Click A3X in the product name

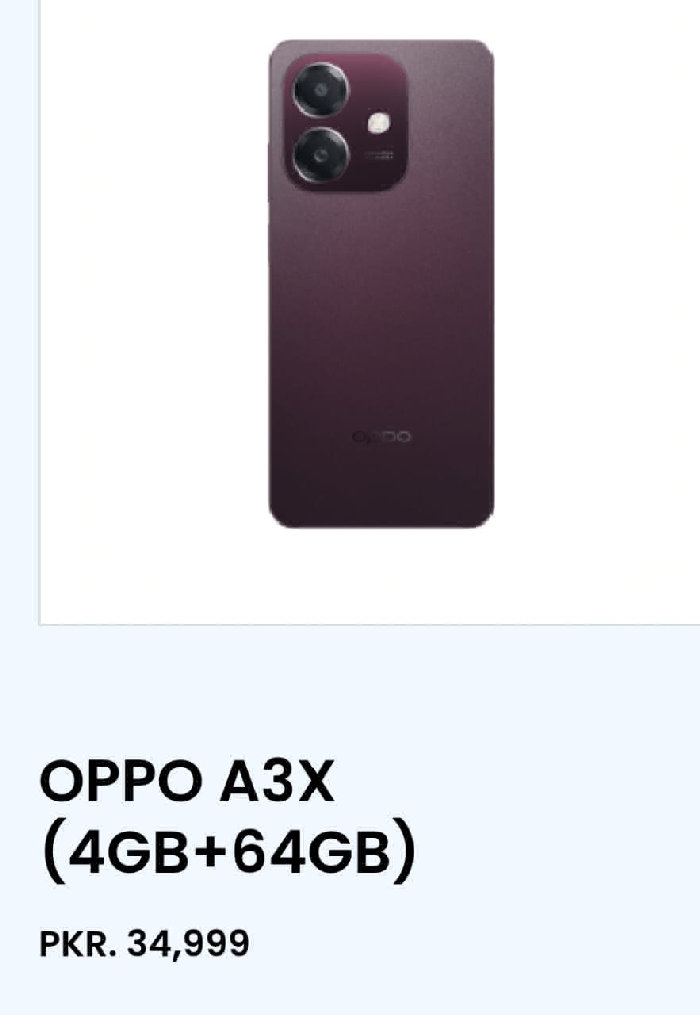pos(278,781)
